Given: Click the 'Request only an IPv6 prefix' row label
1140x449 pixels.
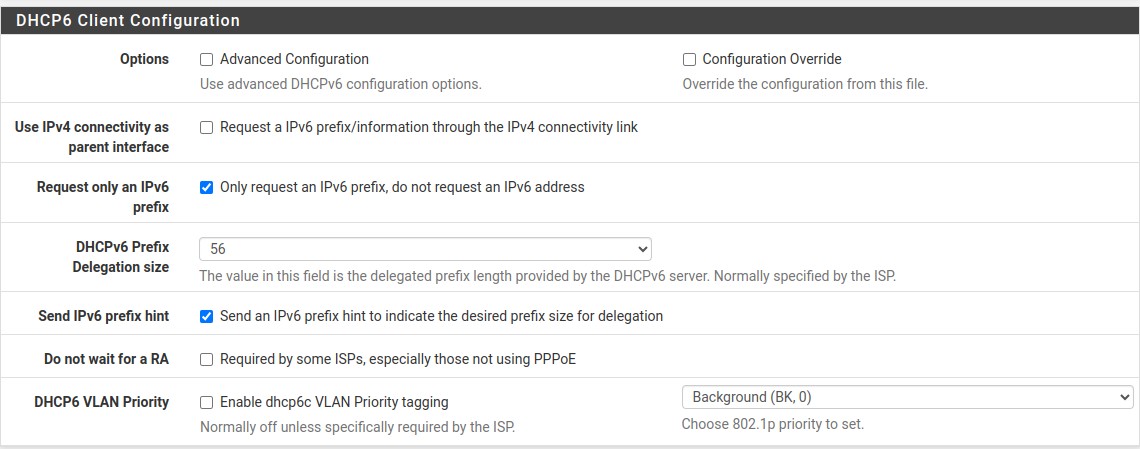Looking at the screenshot, I should 103,197.
